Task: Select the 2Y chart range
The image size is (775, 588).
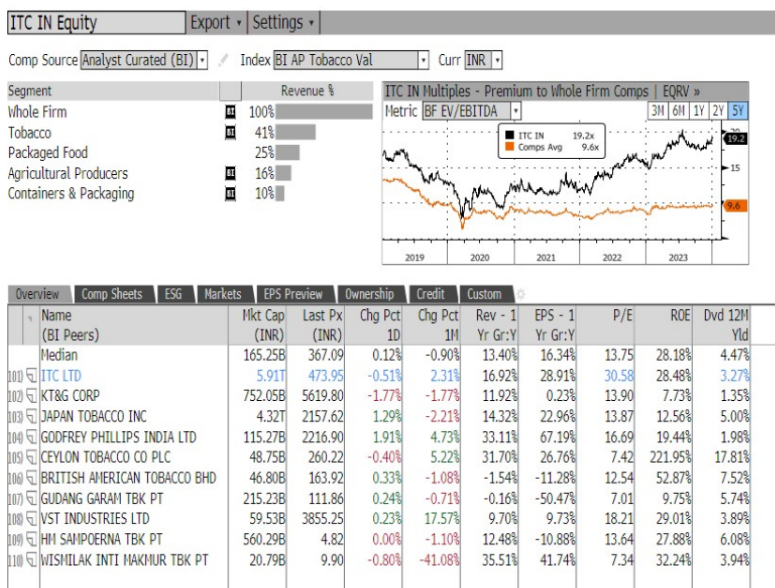Action: pyautogui.click(x=718, y=111)
